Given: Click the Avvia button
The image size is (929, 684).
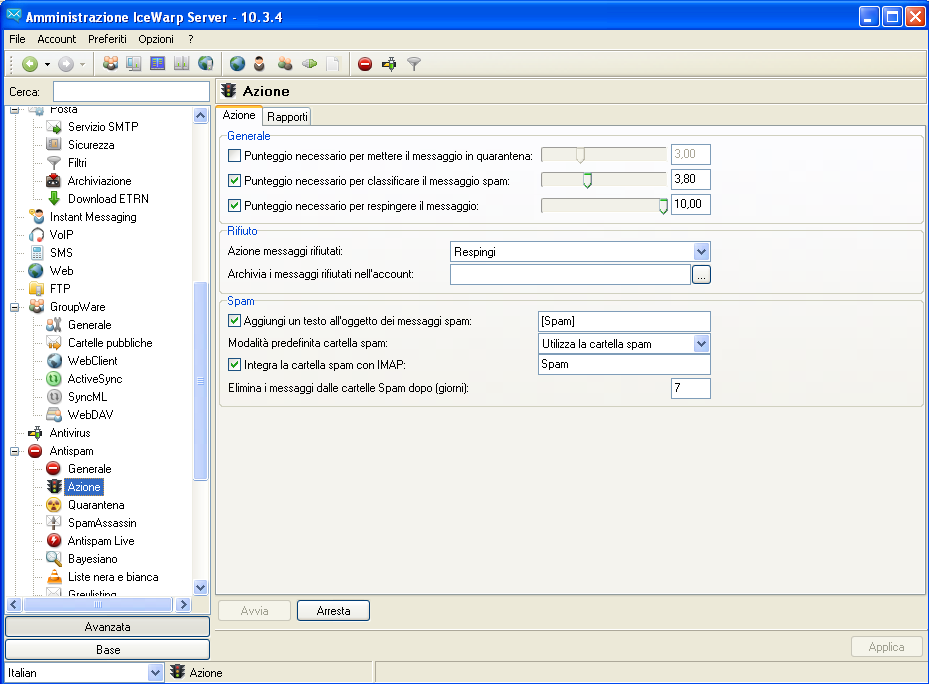Looking at the screenshot, I should [x=254, y=611].
